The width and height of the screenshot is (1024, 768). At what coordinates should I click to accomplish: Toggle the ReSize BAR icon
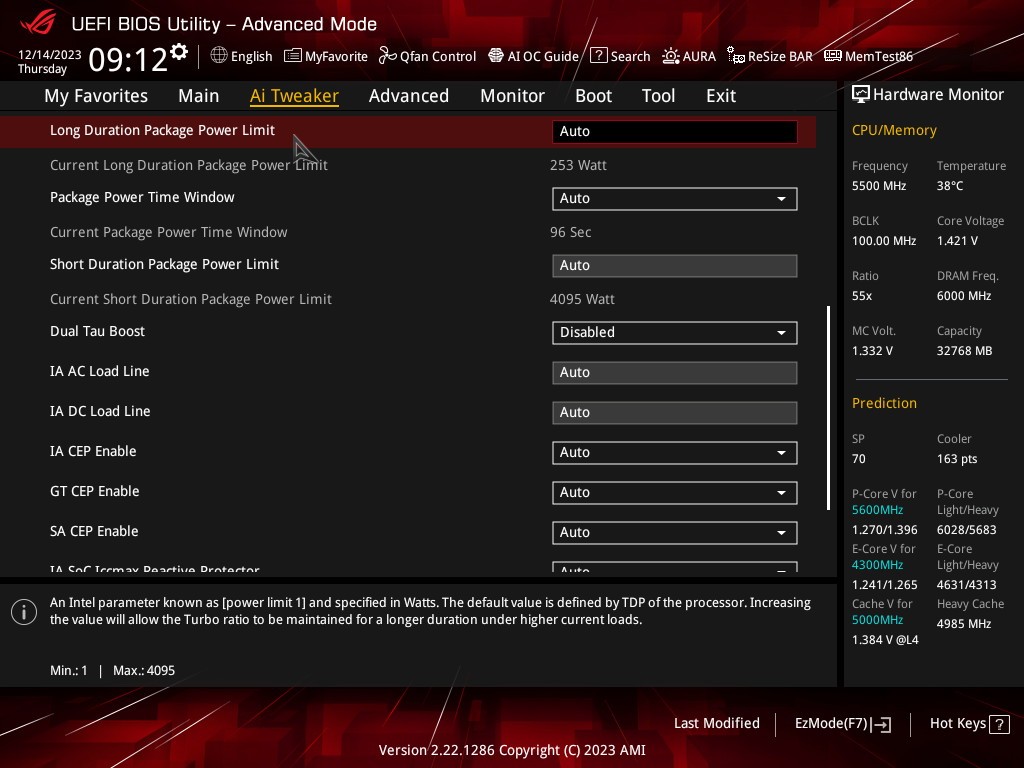click(736, 56)
